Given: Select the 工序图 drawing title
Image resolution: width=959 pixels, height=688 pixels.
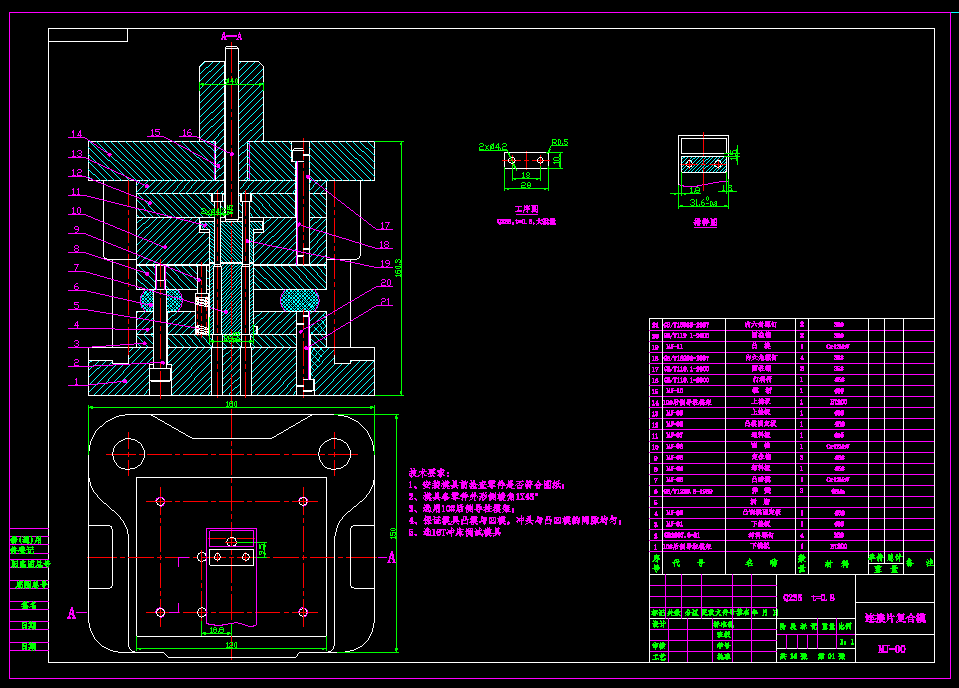Looking at the screenshot, I should click(x=526, y=209).
